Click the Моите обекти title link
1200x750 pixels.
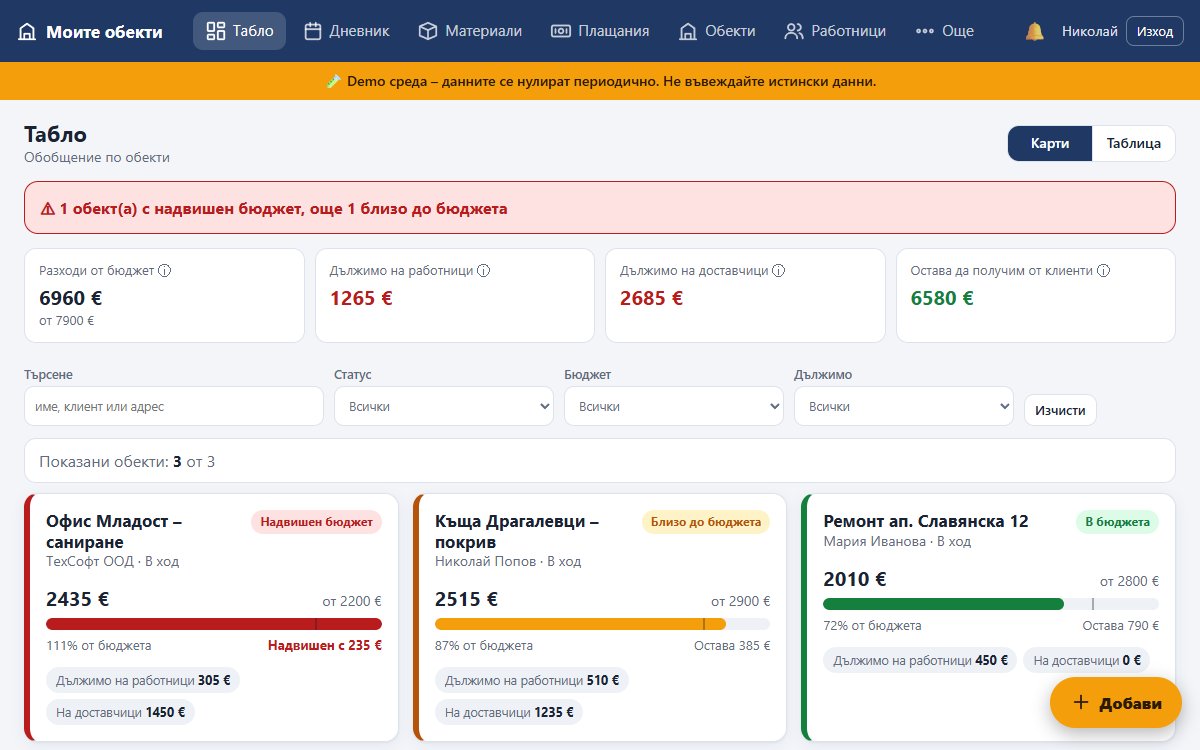pyautogui.click(x=104, y=31)
